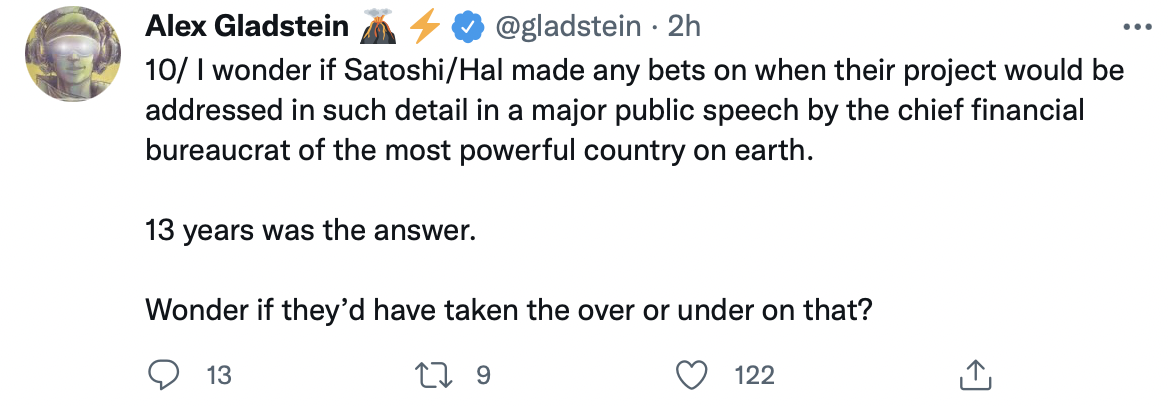Open tweet permalink via 2h timestamp
The image size is (1168, 406).
[684, 28]
